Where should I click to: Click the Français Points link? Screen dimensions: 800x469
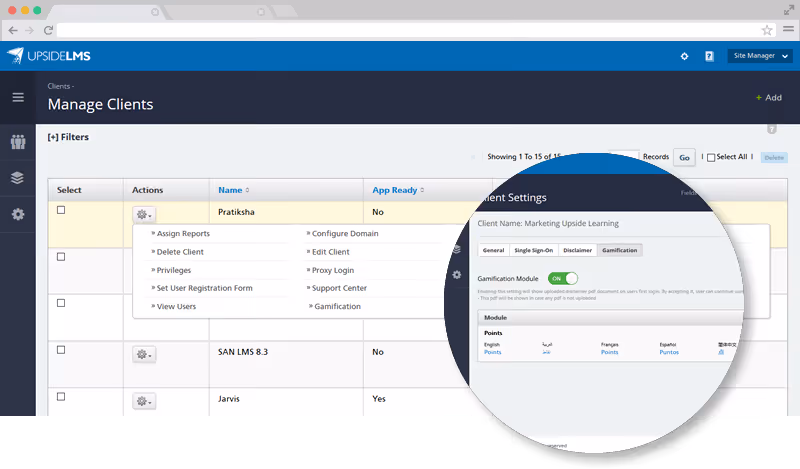click(609, 352)
